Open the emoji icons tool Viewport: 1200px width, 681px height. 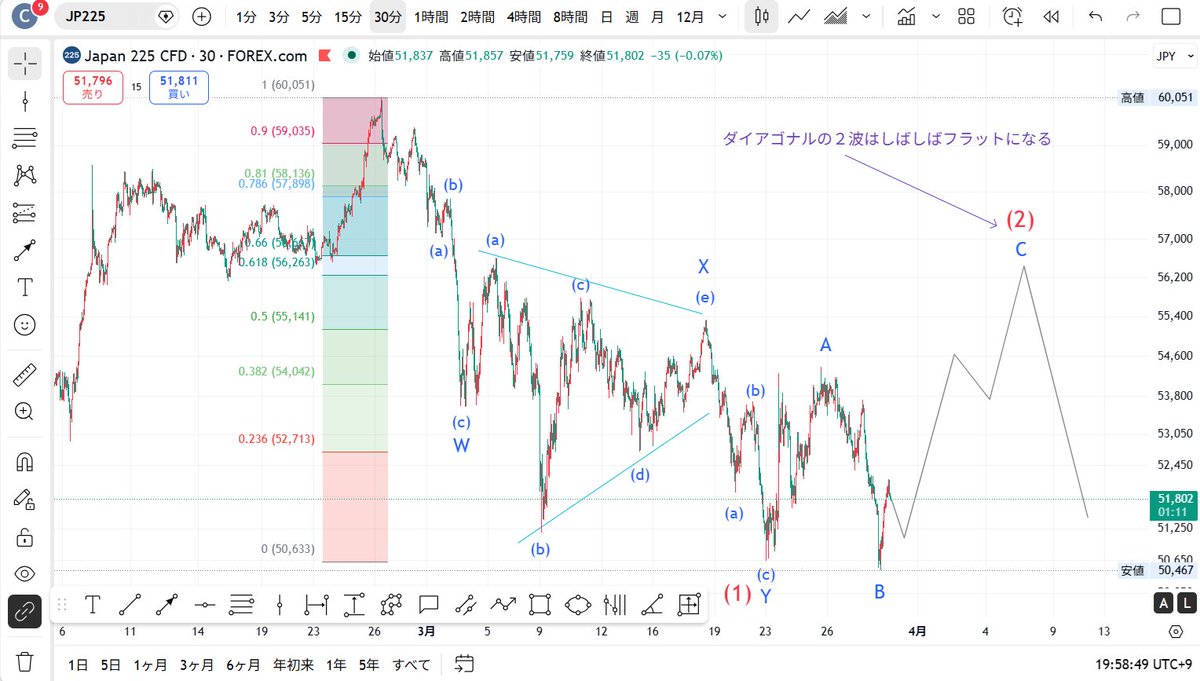coord(25,325)
